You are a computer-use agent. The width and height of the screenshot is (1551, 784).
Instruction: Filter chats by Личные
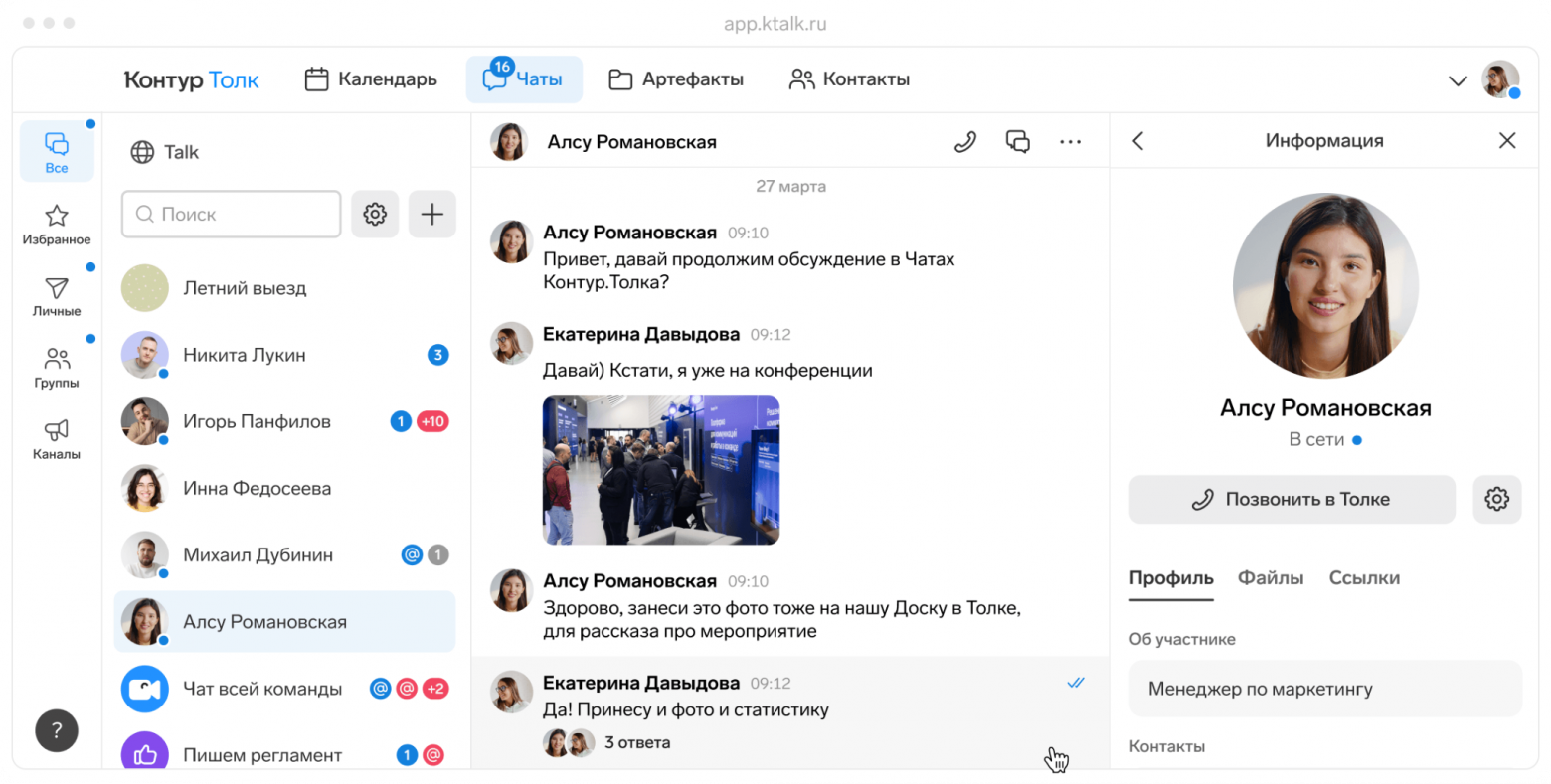[x=57, y=296]
